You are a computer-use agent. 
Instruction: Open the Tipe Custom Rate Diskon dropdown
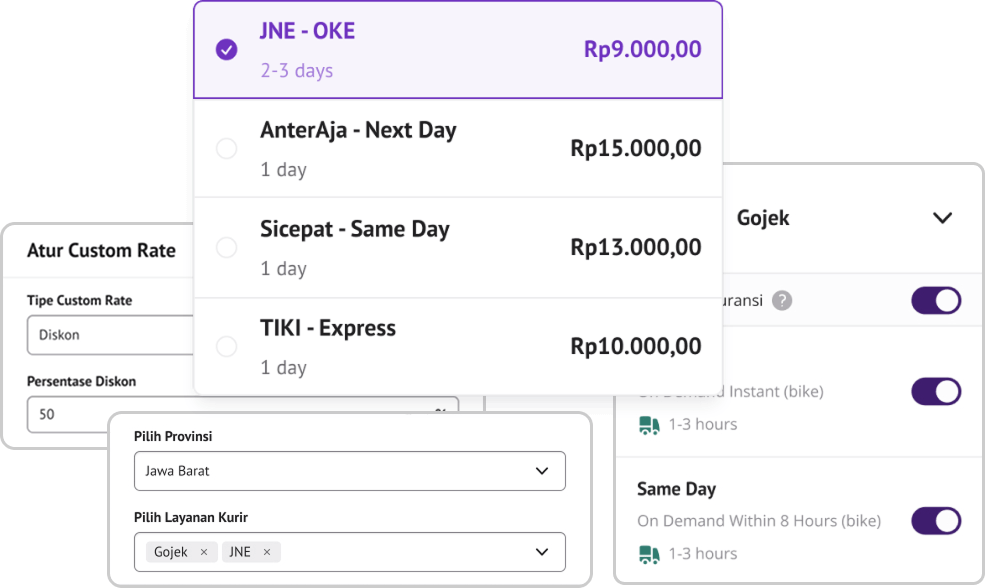111,335
